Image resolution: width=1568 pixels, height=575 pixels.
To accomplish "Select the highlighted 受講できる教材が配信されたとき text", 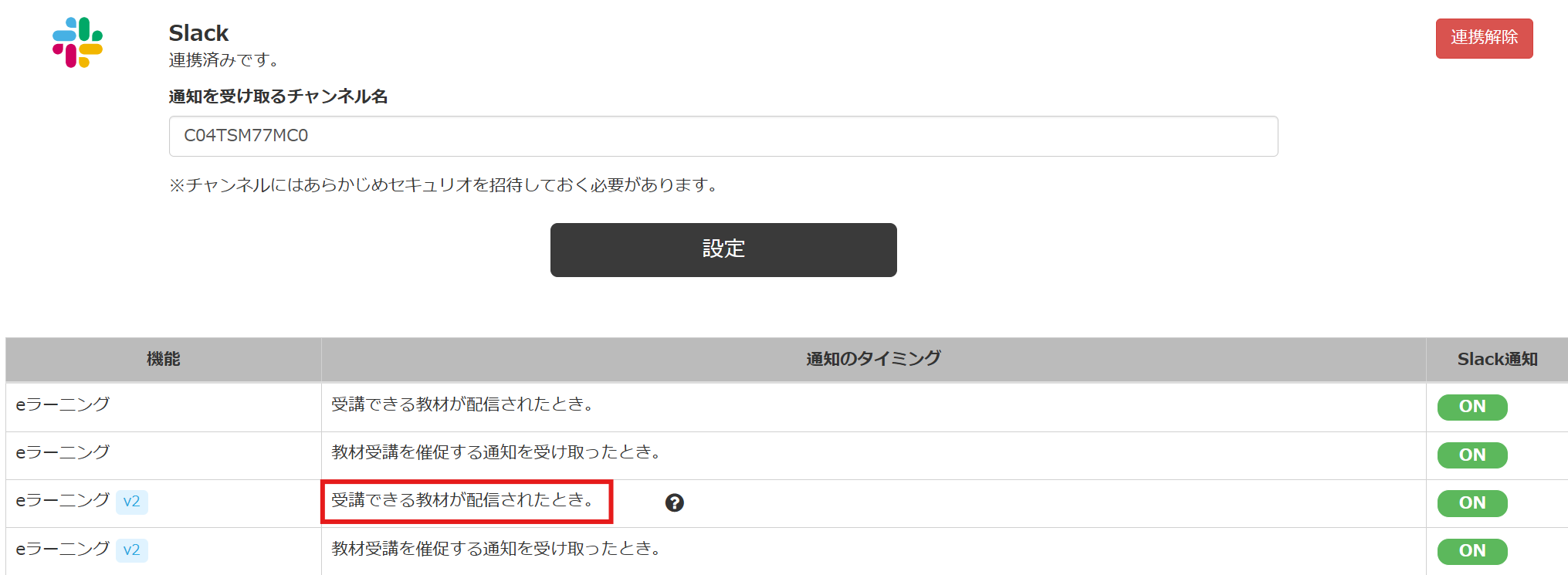I will pyautogui.click(x=462, y=500).
